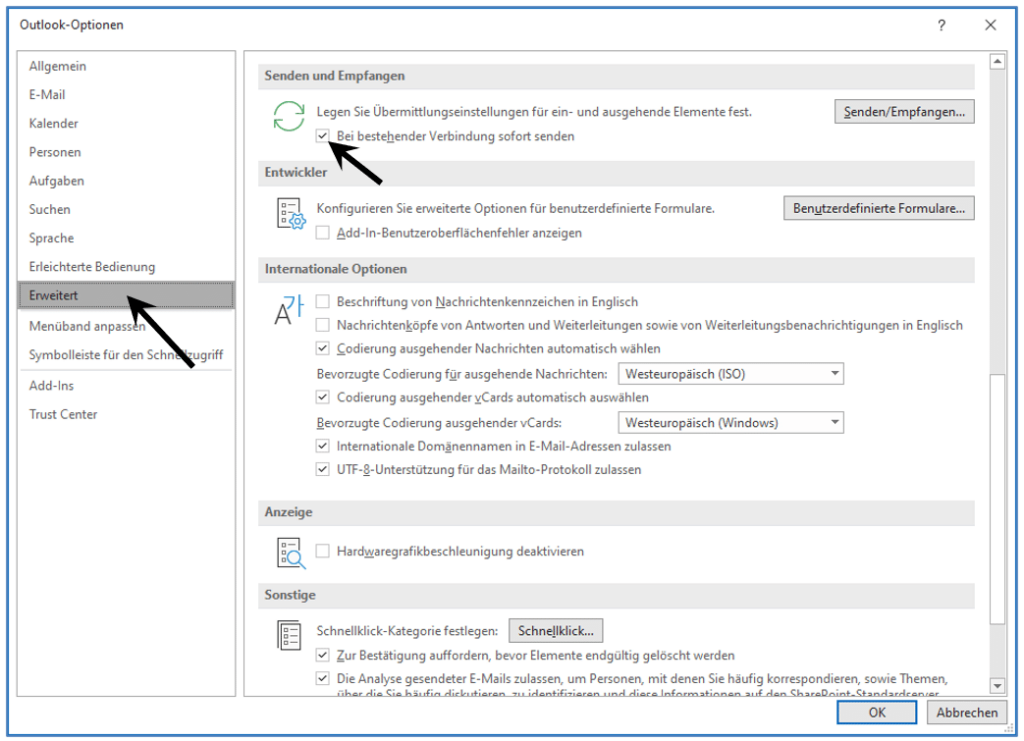Select the Kalender category
This screenshot has height=741, width=1024.
(126, 123)
